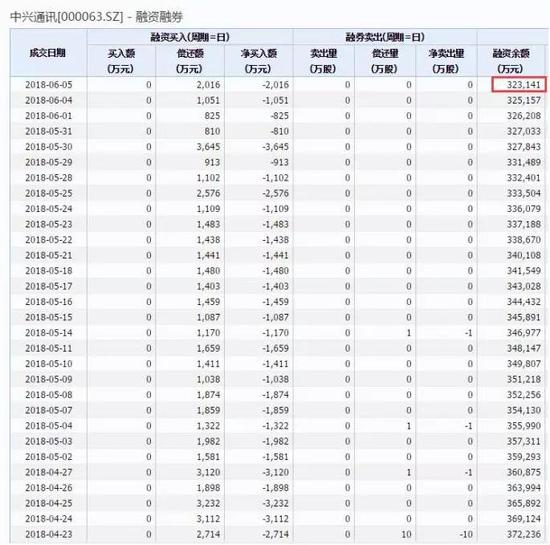The height and width of the screenshot is (545, 550).
Task: Click the balance value 333,504
Action: pos(523,193)
